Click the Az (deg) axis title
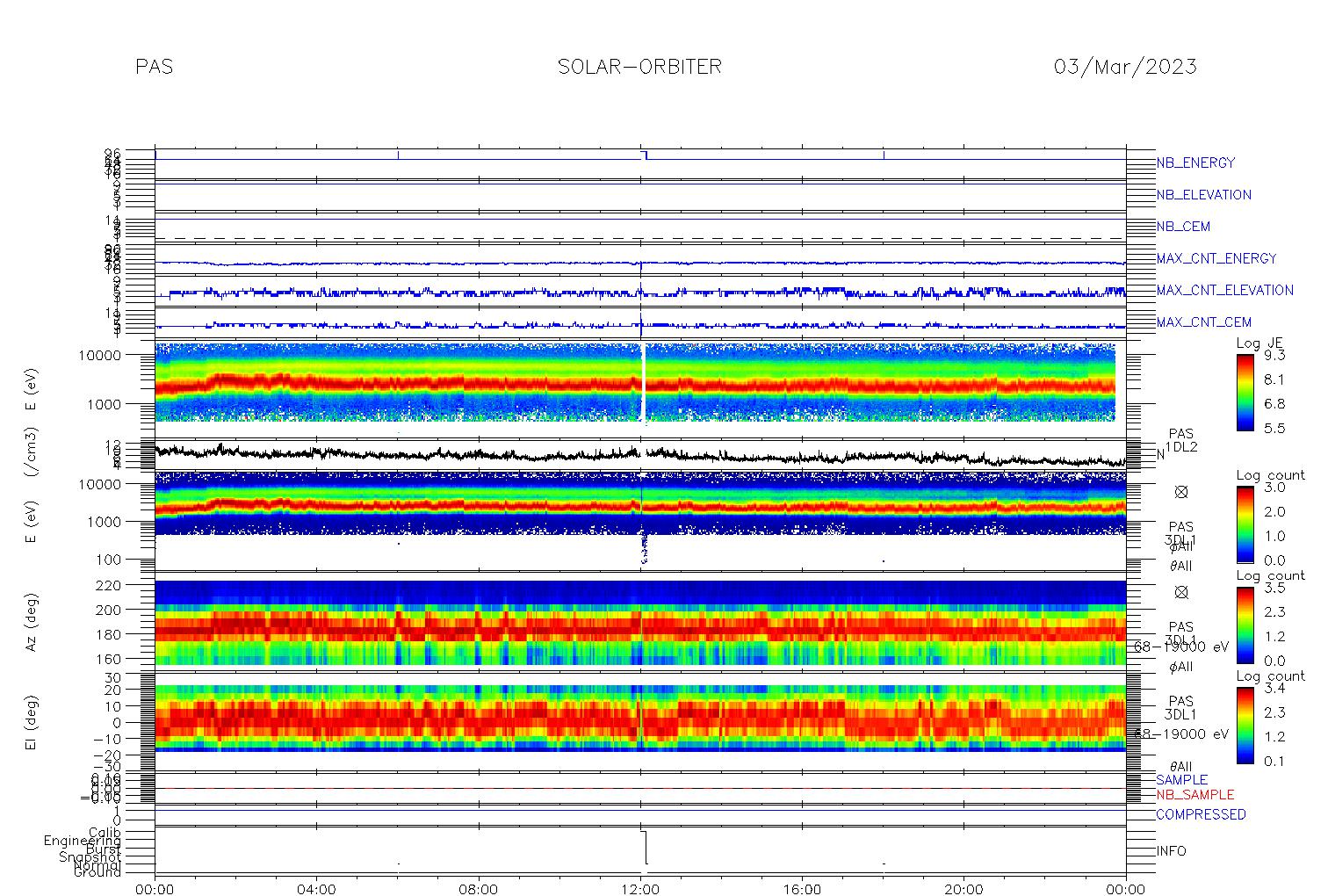Viewport: 1328px width, 896px height. tap(32, 621)
